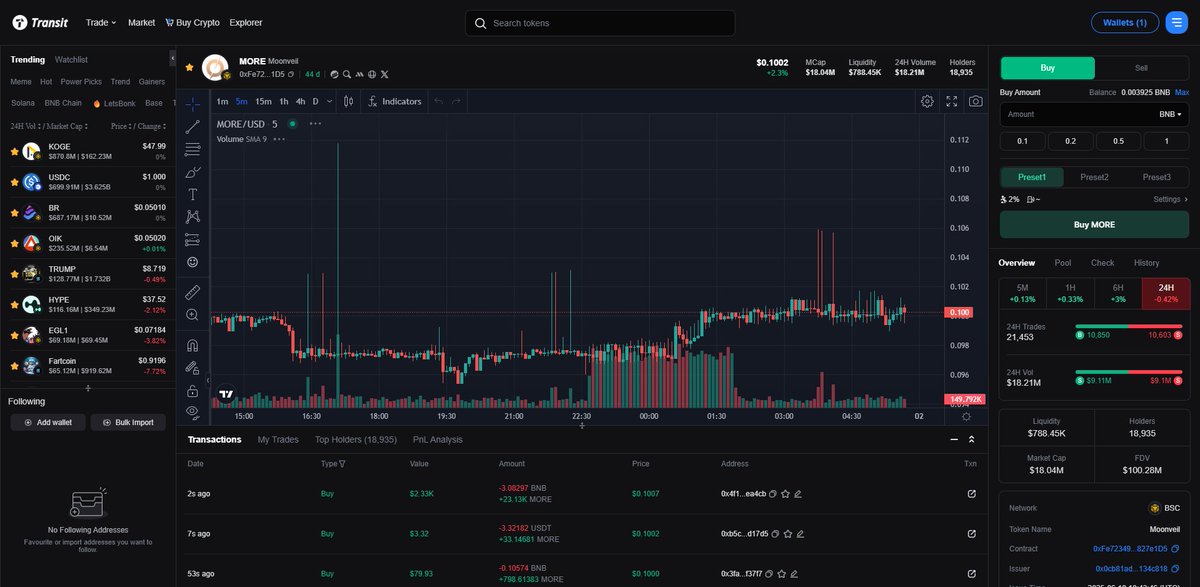Toggle hide all drawings eye icon

click(193, 411)
